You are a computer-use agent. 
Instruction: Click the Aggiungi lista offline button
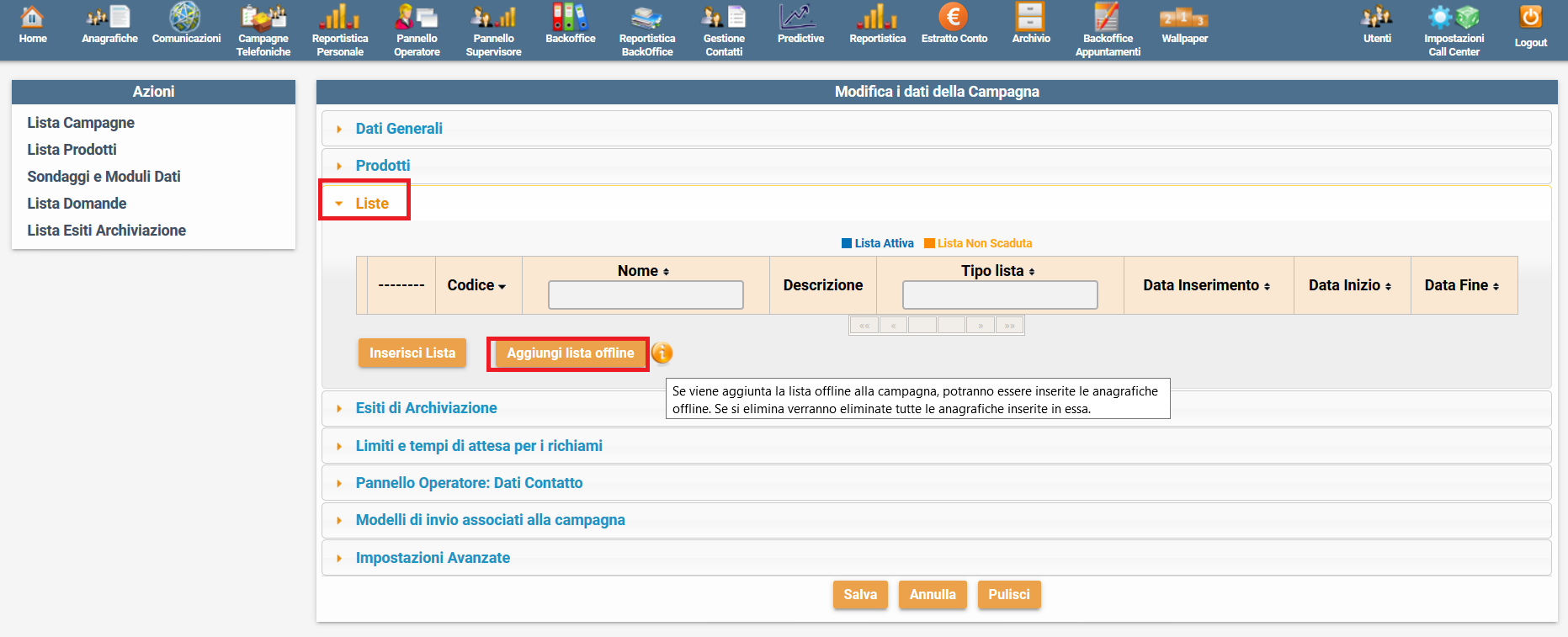click(x=570, y=353)
